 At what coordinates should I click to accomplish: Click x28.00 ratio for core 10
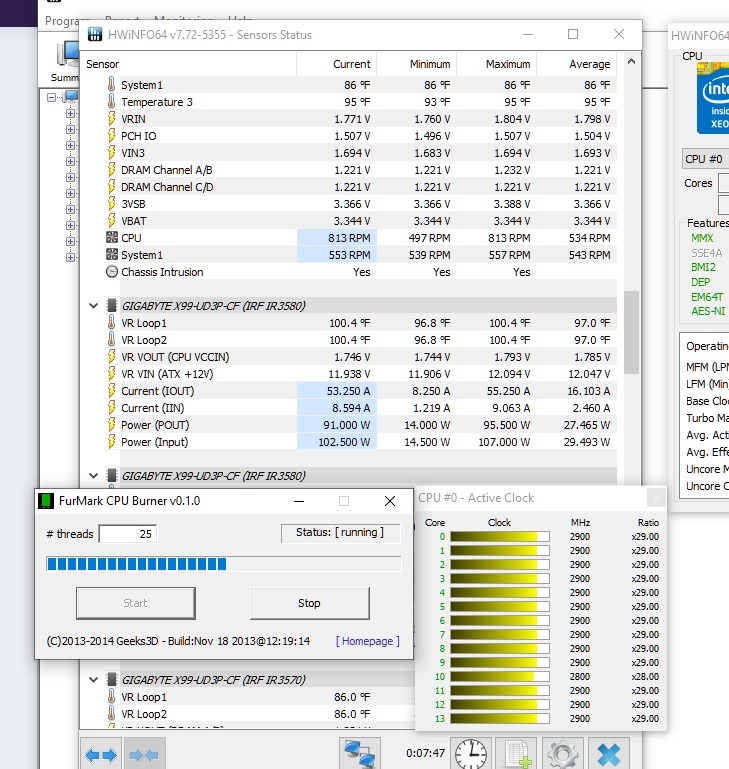pyautogui.click(x=645, y=676)
